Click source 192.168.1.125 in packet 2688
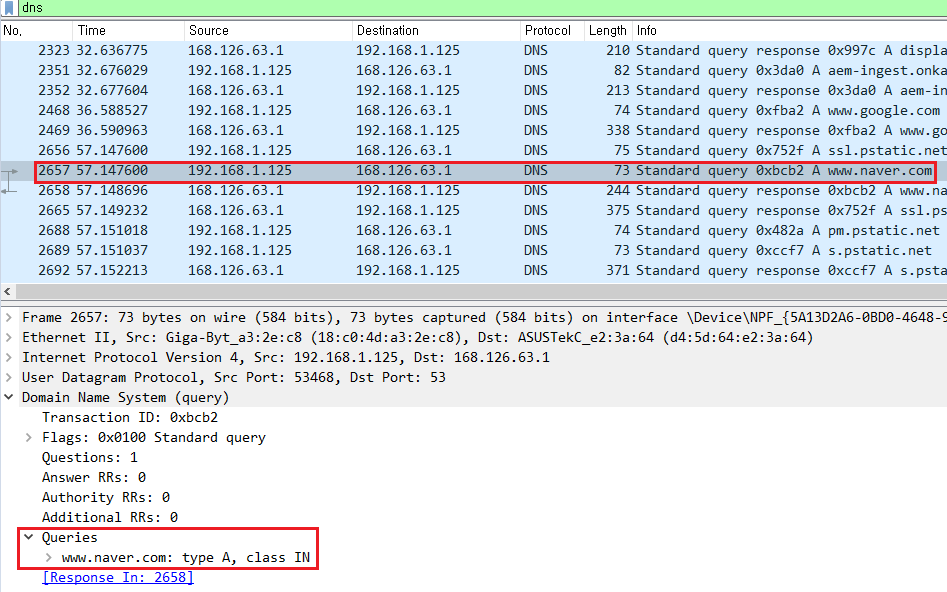The height and width of the screenshot is (592, 947). [240, 231]
